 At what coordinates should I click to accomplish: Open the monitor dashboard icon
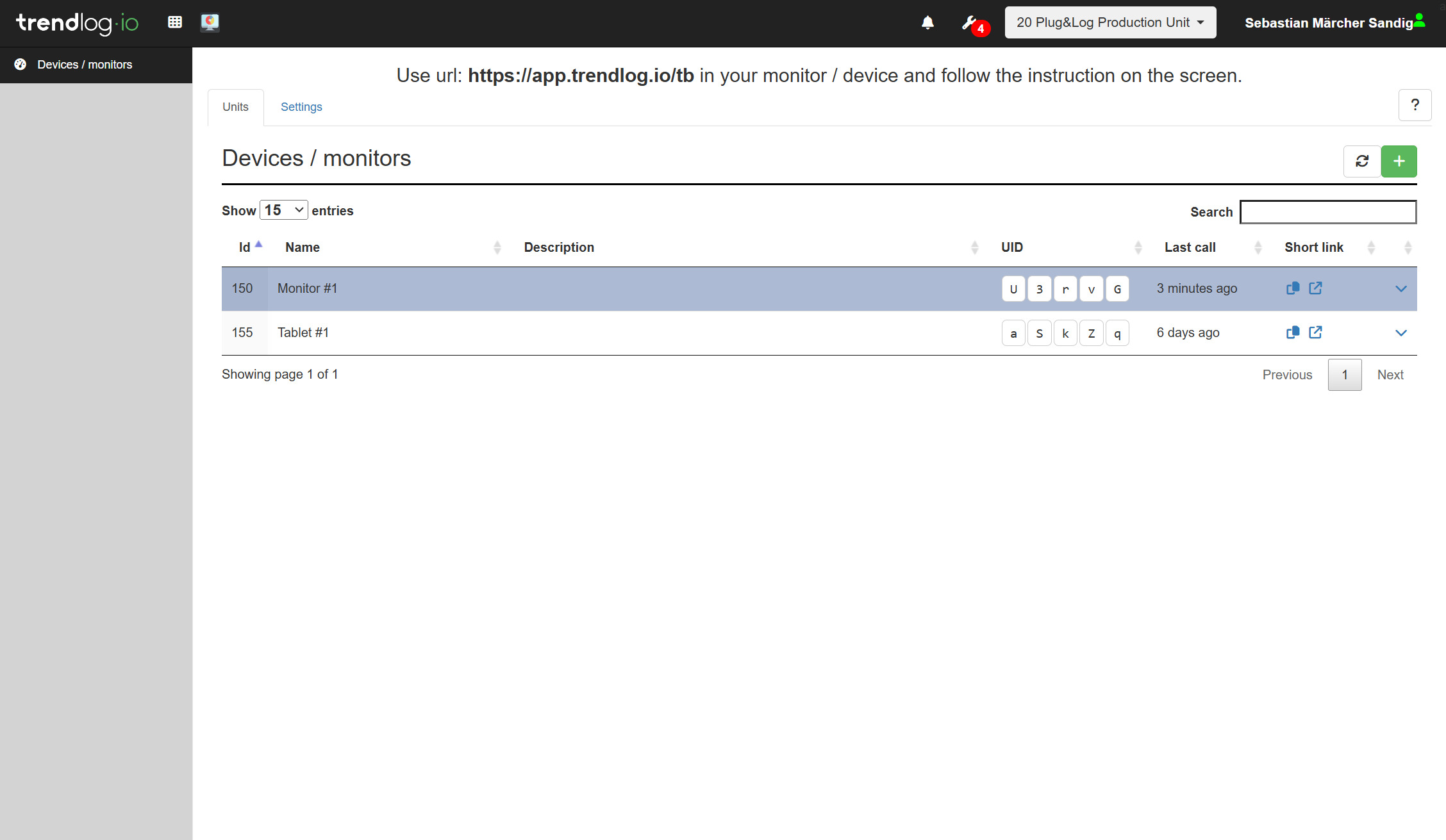coord(210,22)
